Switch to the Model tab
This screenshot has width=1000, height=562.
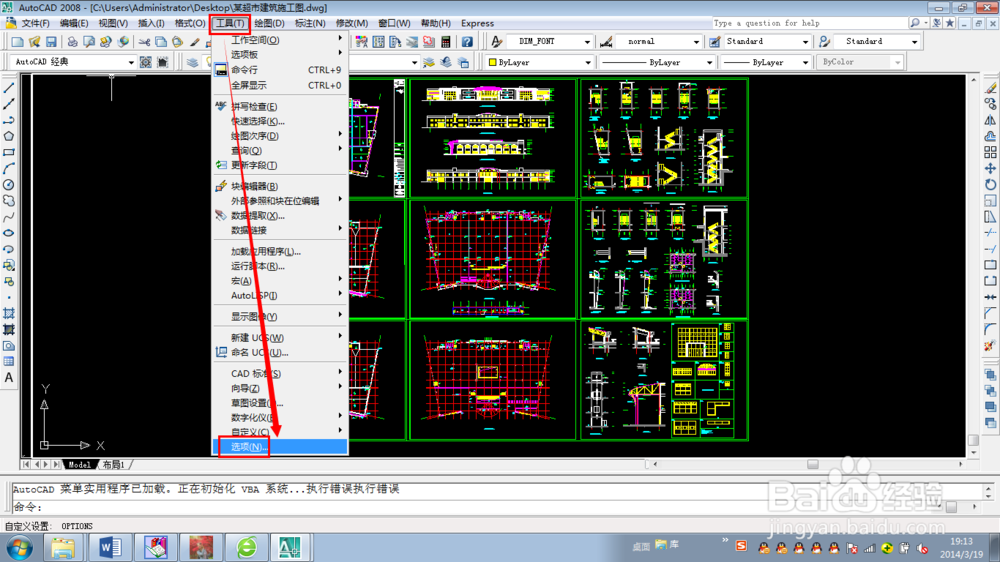80,464
